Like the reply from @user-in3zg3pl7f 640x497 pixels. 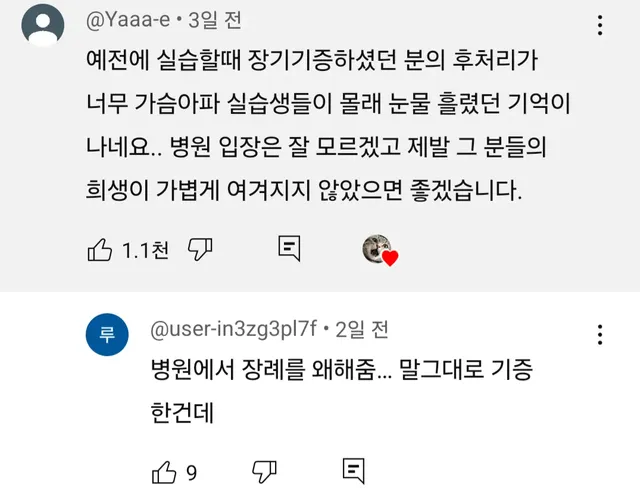click(163, 470)
